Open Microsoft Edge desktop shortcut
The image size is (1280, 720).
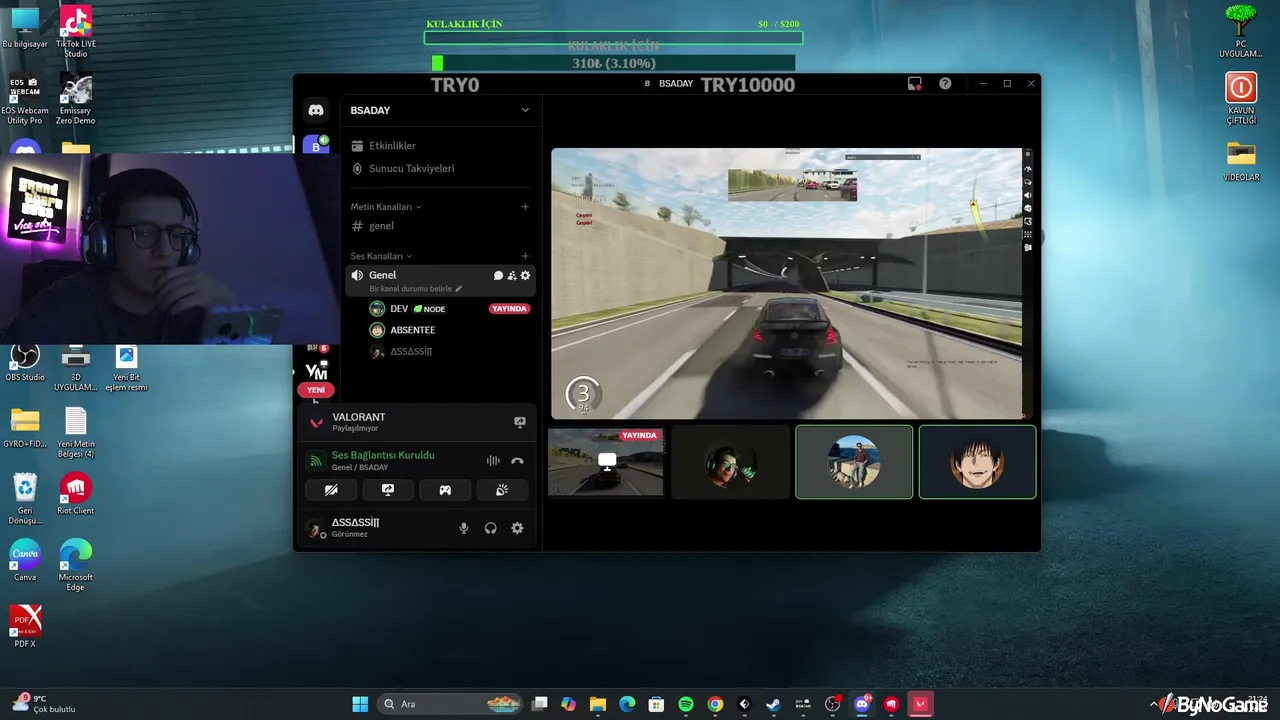click(x=76, y=565)
